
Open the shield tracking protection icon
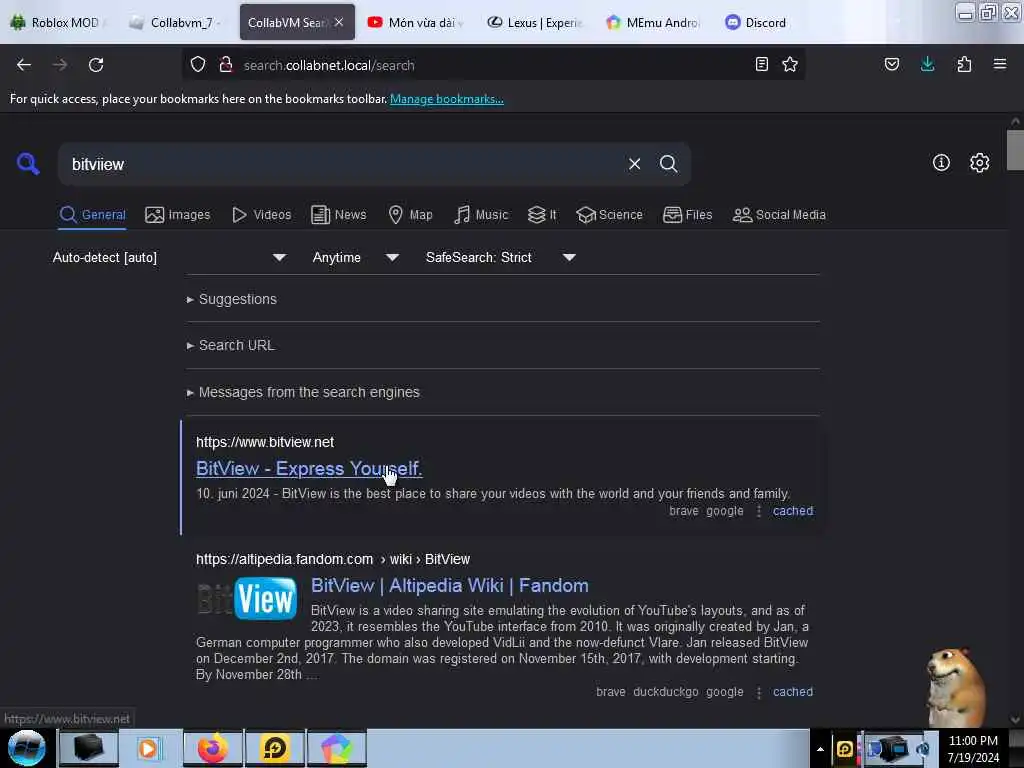tap(198, 65)
